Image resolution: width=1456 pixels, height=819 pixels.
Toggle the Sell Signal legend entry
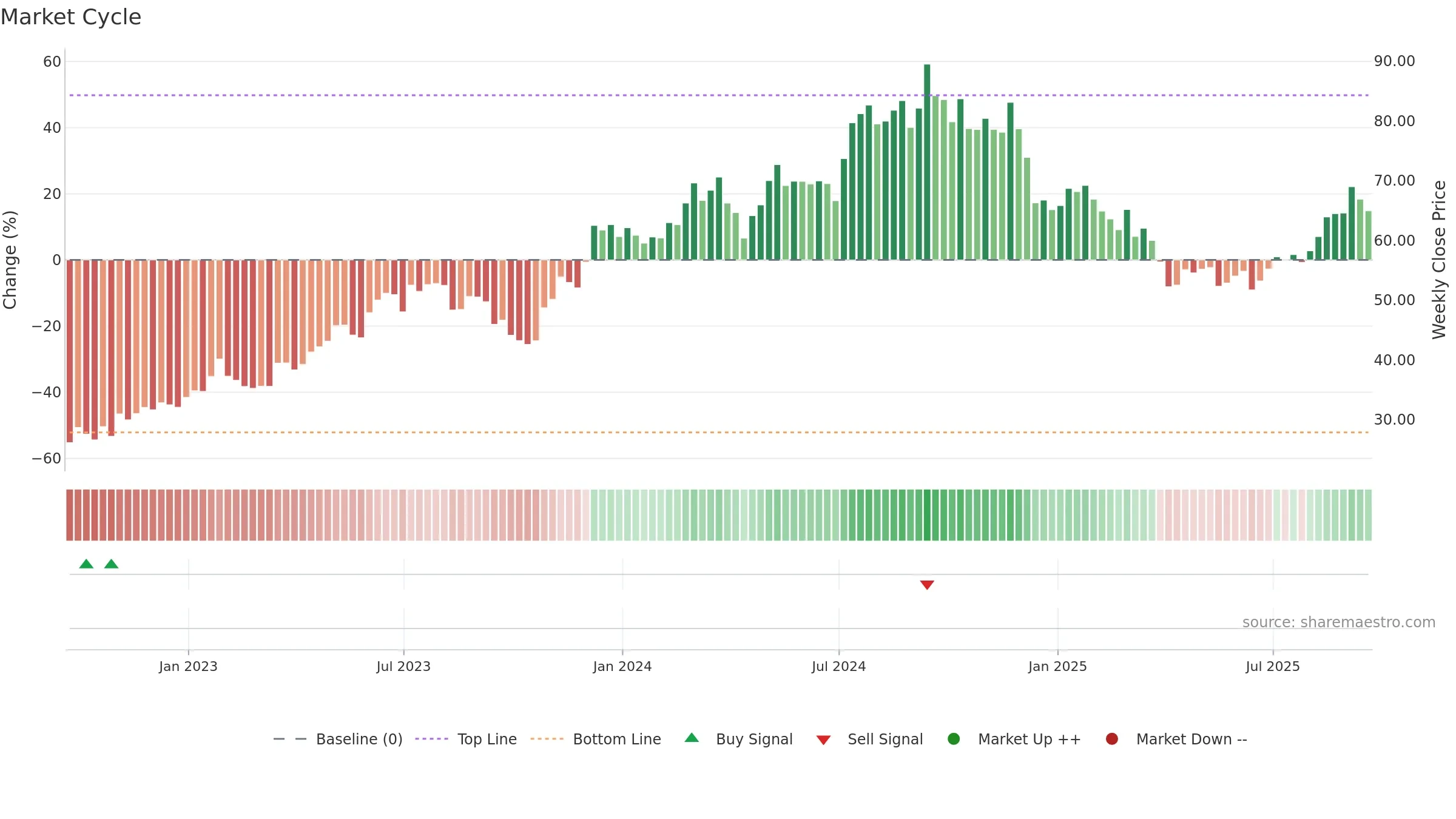[869, 739]
